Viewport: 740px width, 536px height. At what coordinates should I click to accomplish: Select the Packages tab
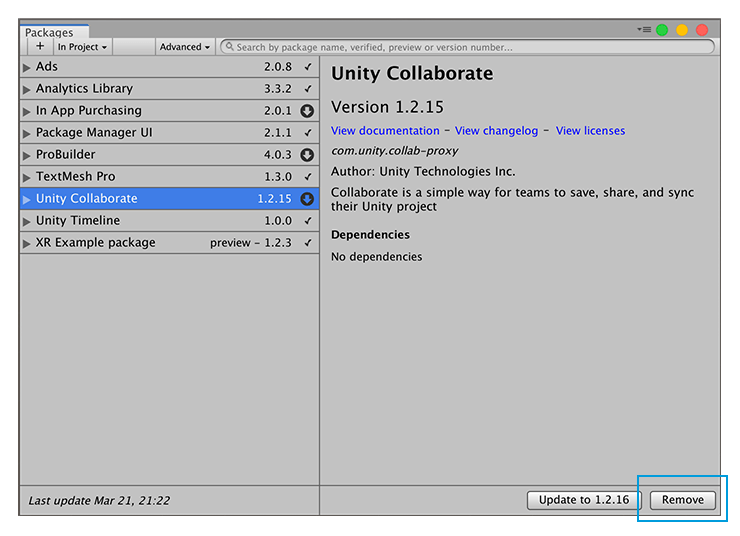coord(49,33)
